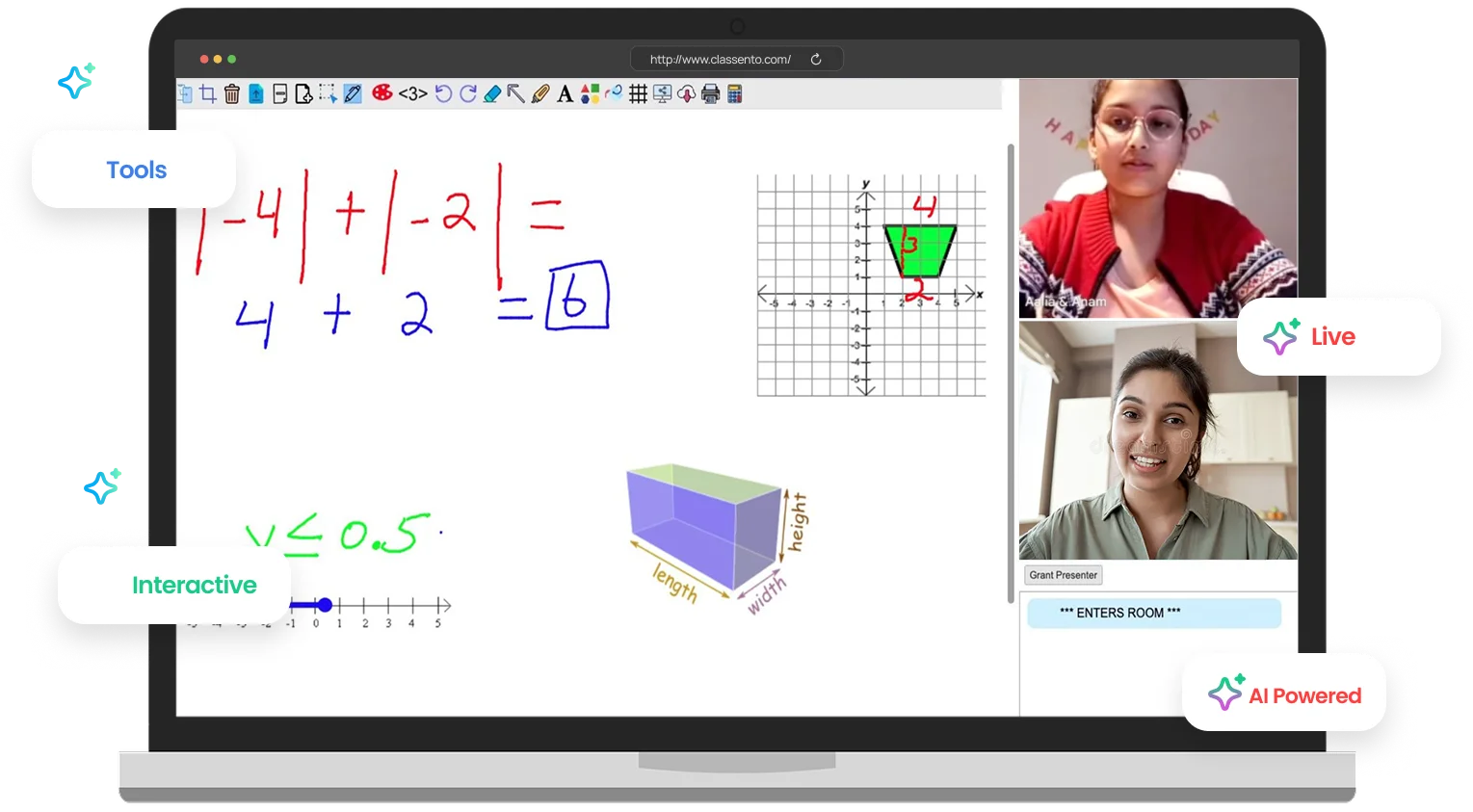The width and height of the screenshot is (1473, 812).
Task: Redo the last whiteboard action
Action: (468, 93)
